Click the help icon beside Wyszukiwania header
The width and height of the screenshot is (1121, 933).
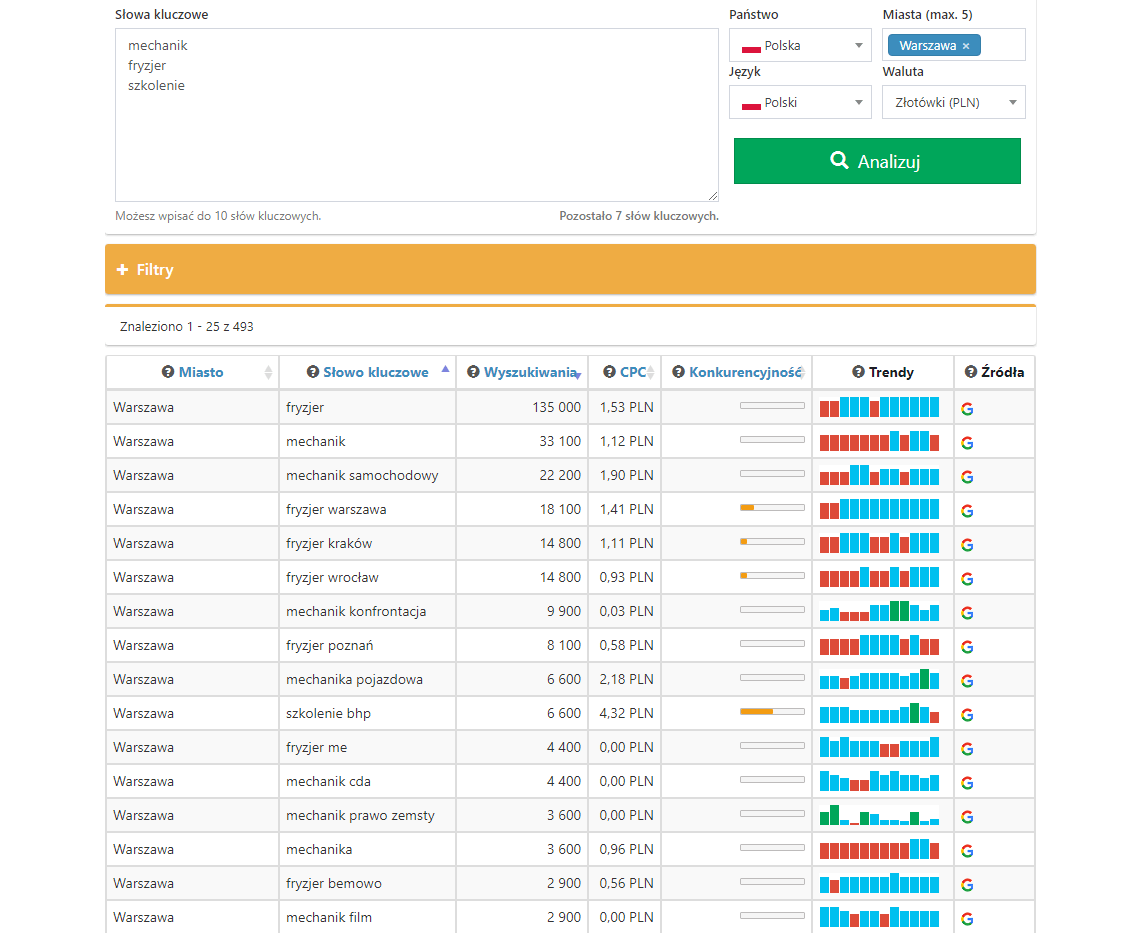[x=473, y=372]
